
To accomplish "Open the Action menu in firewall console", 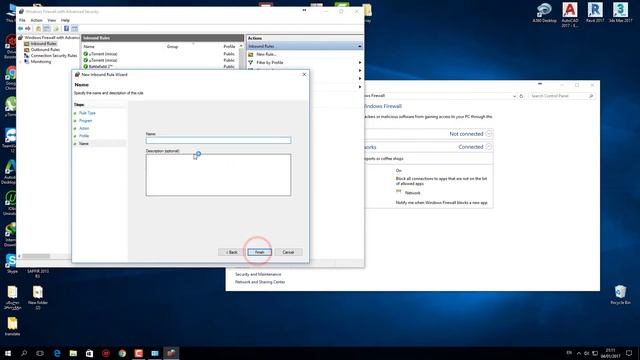I will [x=37, y=20].
